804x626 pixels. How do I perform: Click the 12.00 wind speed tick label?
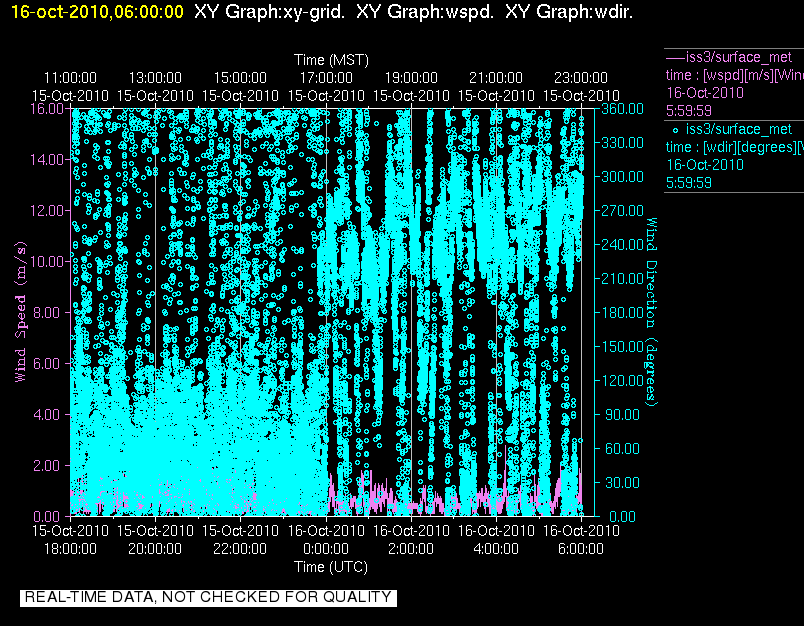tap(47, 211)
